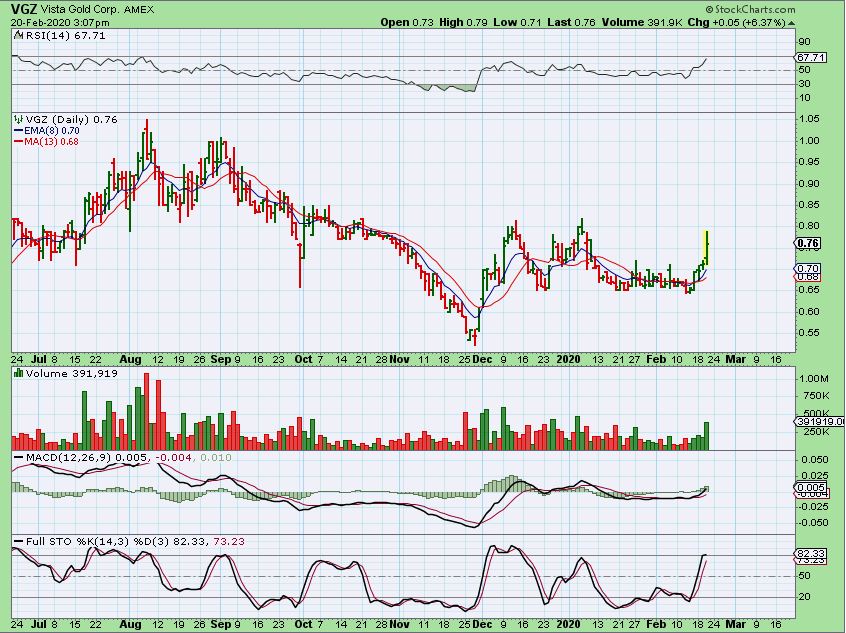The image size is (846, 633).
Task: Click the Volume bars legend icon
Action: 18,373
